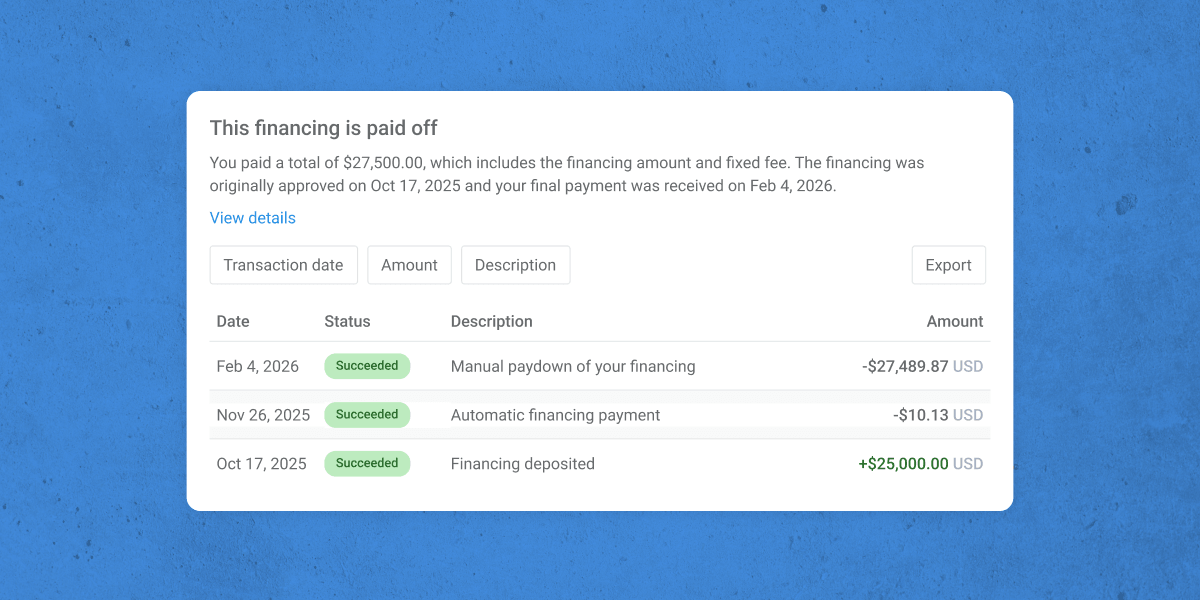The width and height of the screenshot is (1200, 600).
Task: Open the Description filter
Action: tap(515, 265)
